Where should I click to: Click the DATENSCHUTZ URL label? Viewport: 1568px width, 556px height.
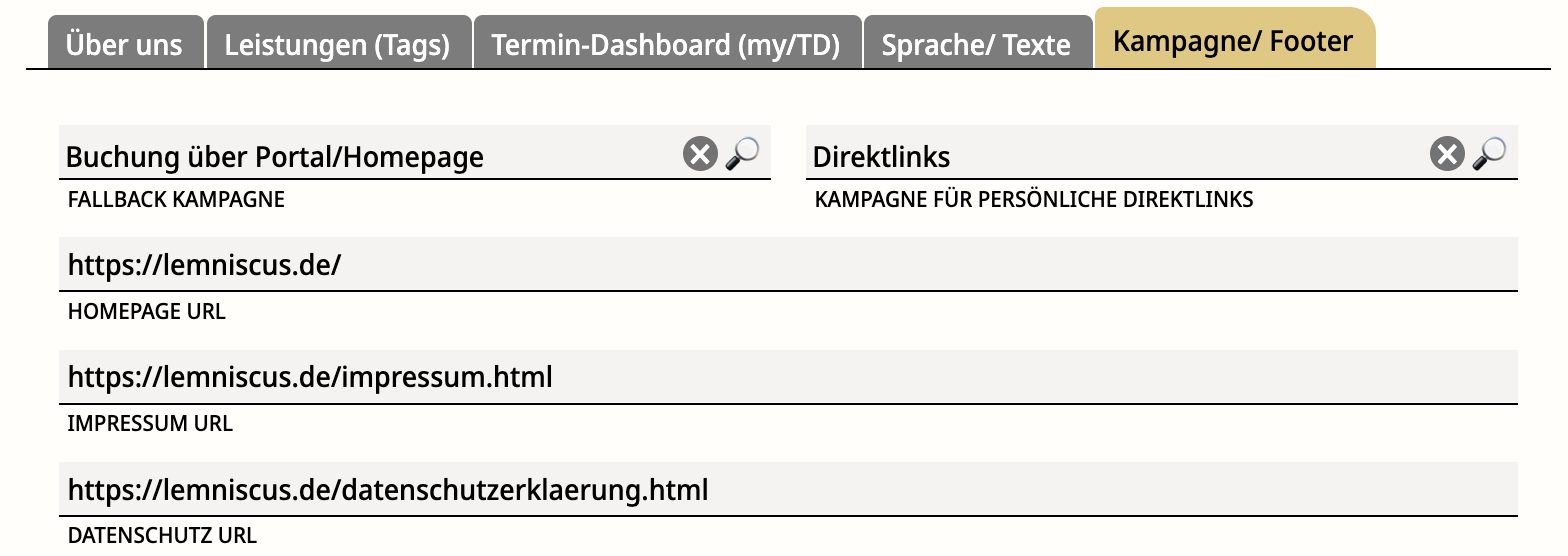click(x=162, y=535)
